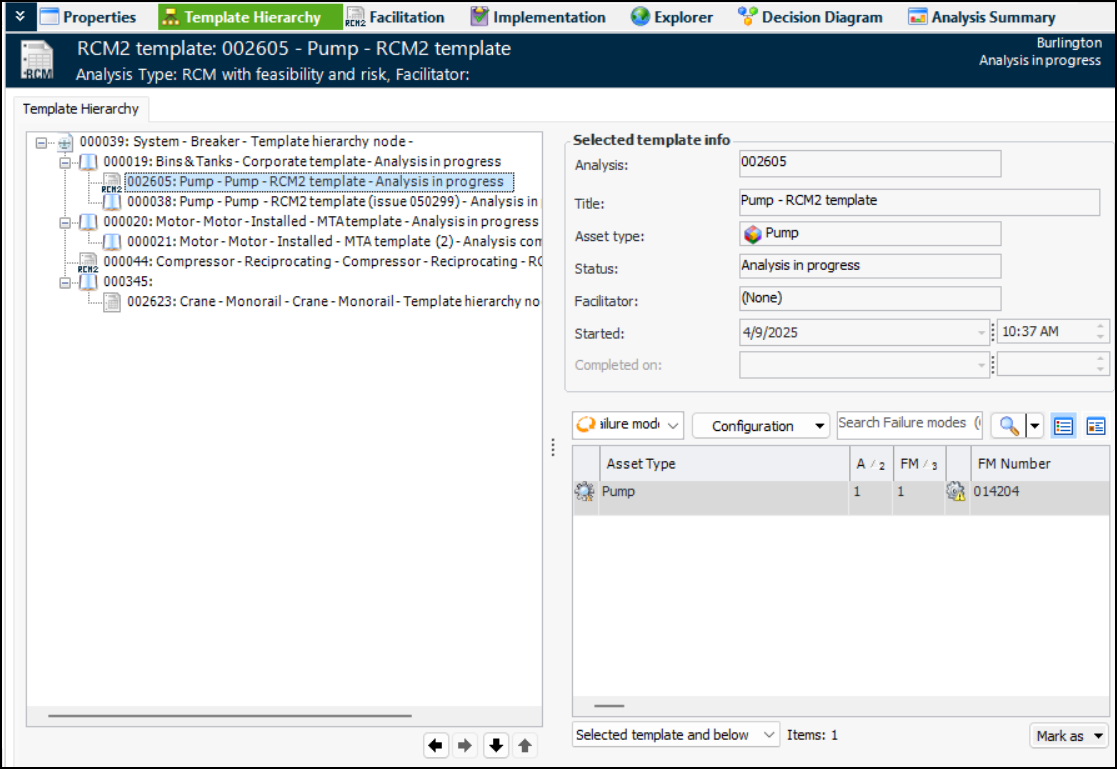
Task: Click the Pump row gear icon
Action: pyautogui.click(x=584, y=492)
